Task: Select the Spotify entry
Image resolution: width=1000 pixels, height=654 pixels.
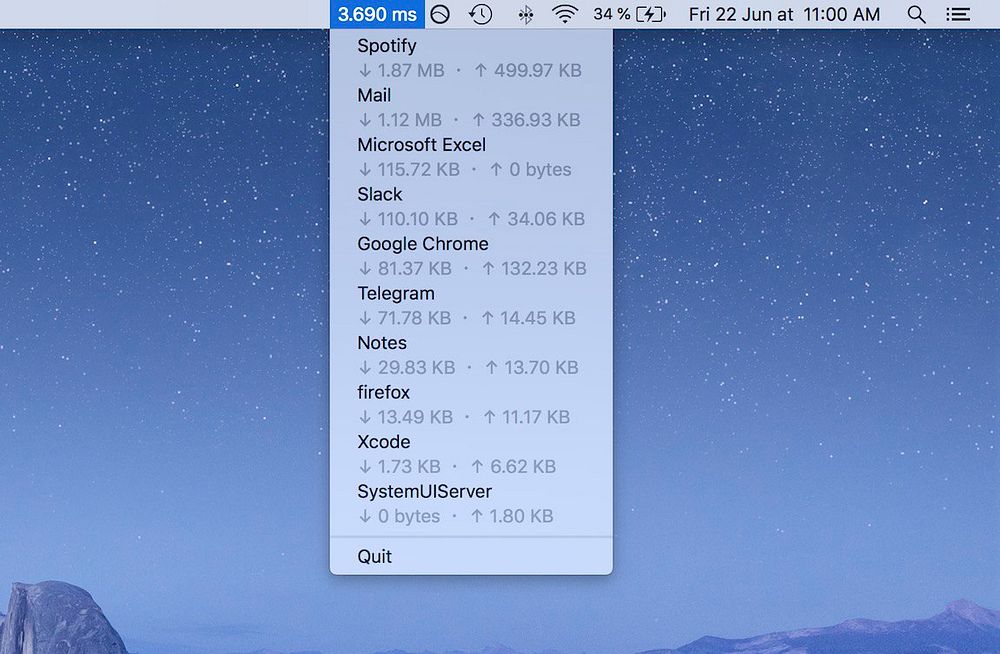Action: tap(387, 46)
